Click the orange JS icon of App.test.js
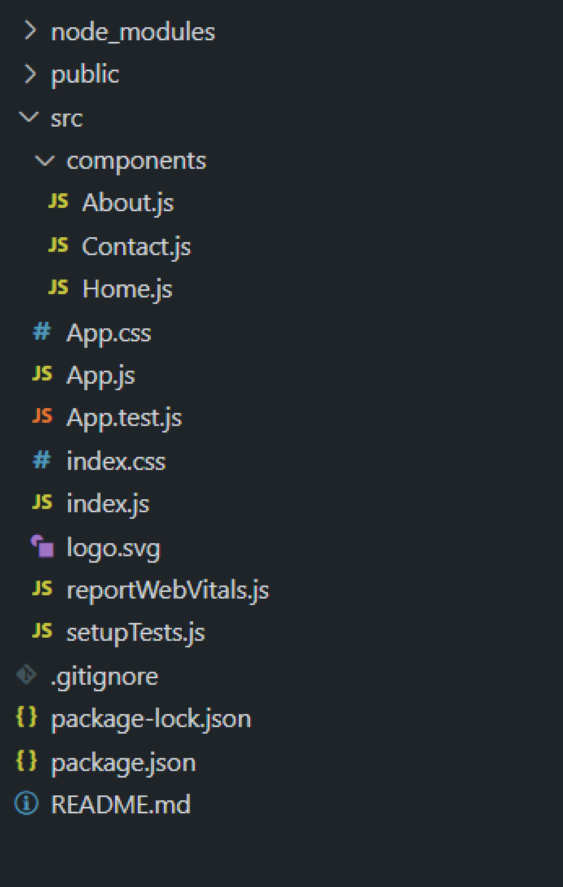 tap(42, 416)
